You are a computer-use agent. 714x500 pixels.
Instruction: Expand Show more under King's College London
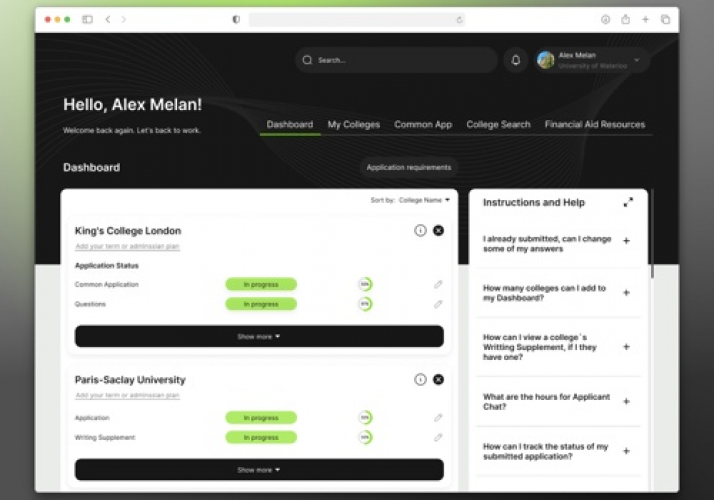coord(259,336)
